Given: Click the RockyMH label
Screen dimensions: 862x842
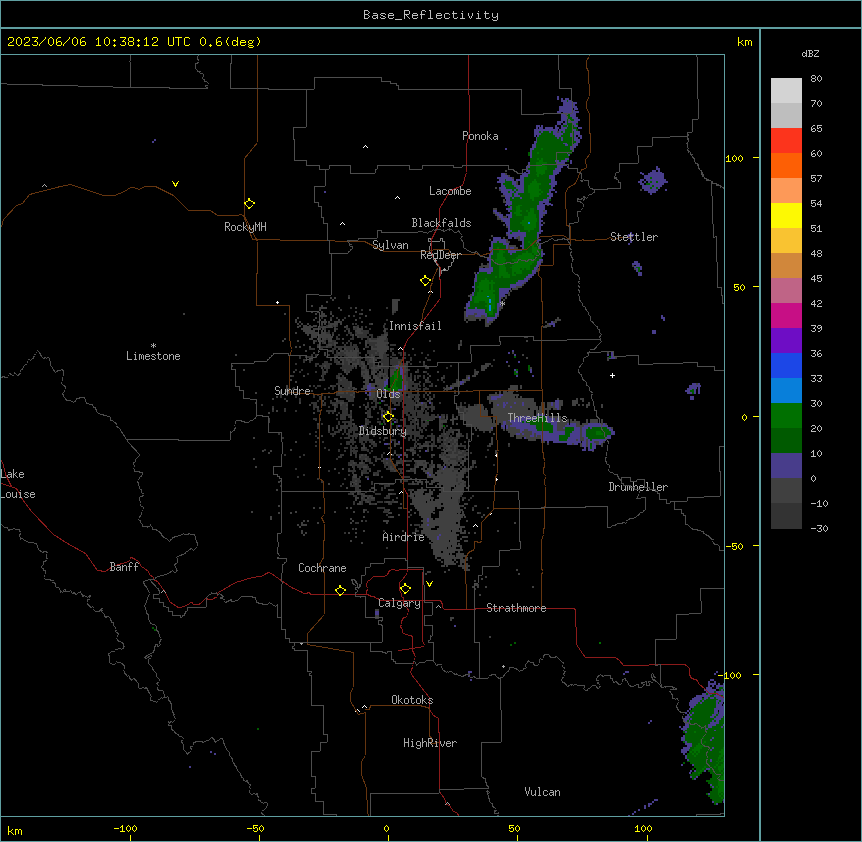Looking at the screenshot, I should click(x=245, y=227).
